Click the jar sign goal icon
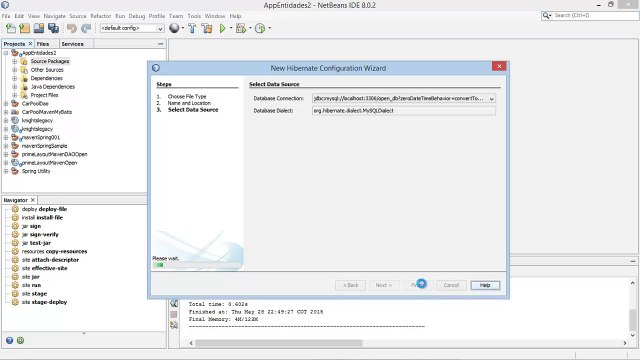This screenshot has width=640, height=360. click(16, 226)
